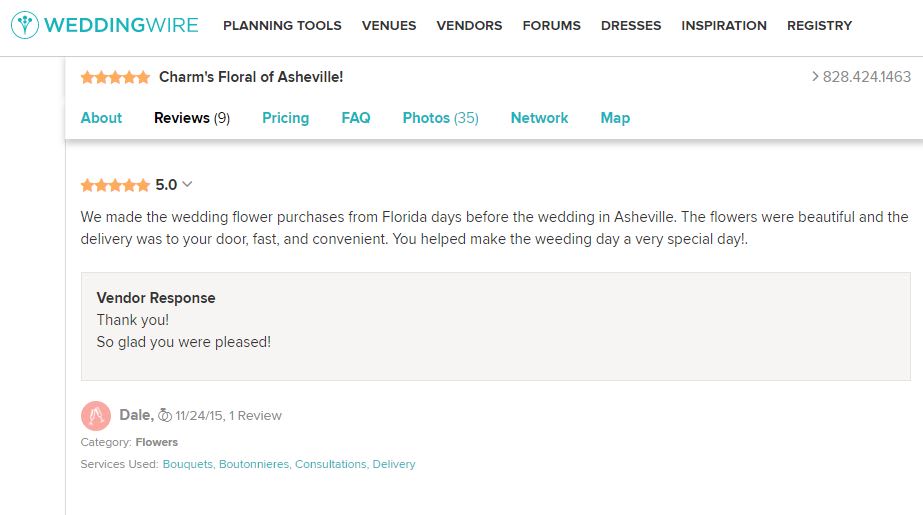Switch to the Map tab
The image size is (923, 515).
(x=615, y=118)
